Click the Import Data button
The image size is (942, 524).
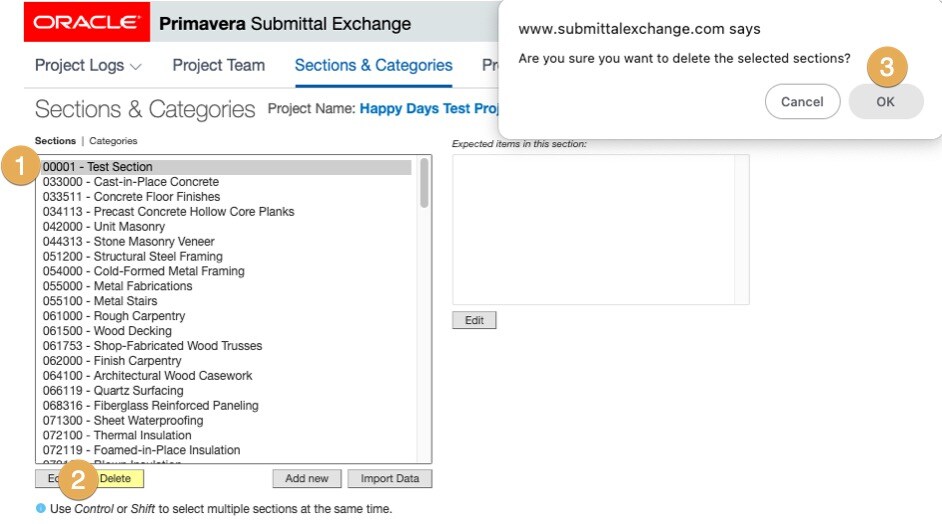(390, 478)
